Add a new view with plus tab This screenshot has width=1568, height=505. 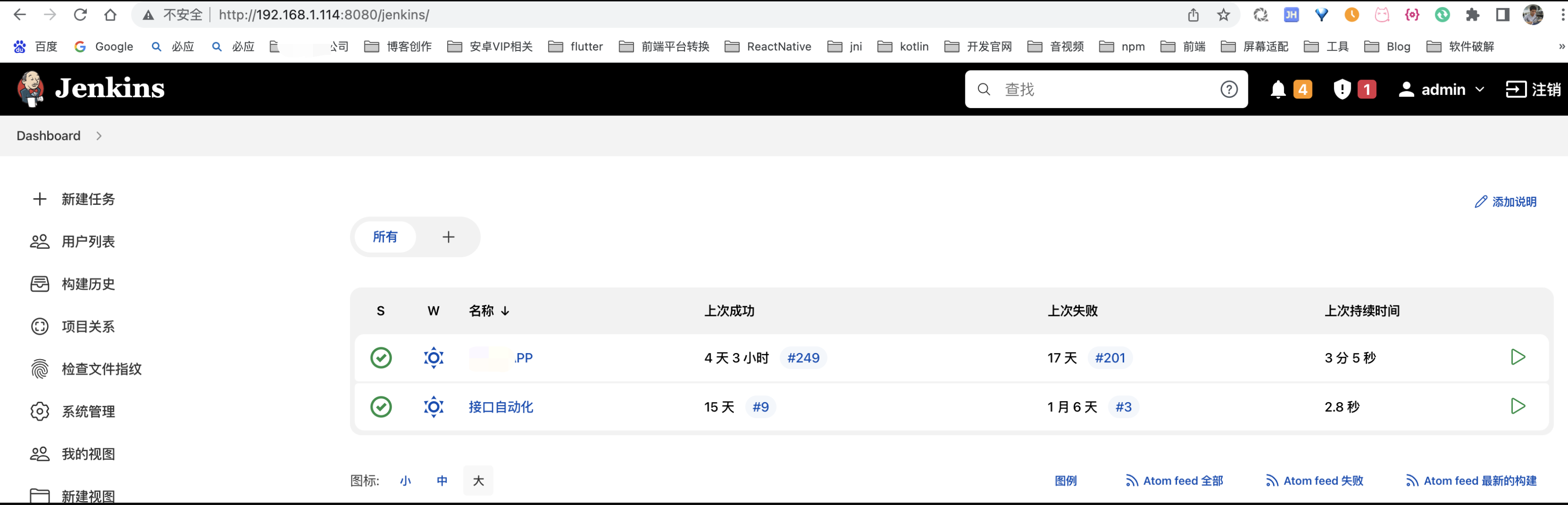449,237
